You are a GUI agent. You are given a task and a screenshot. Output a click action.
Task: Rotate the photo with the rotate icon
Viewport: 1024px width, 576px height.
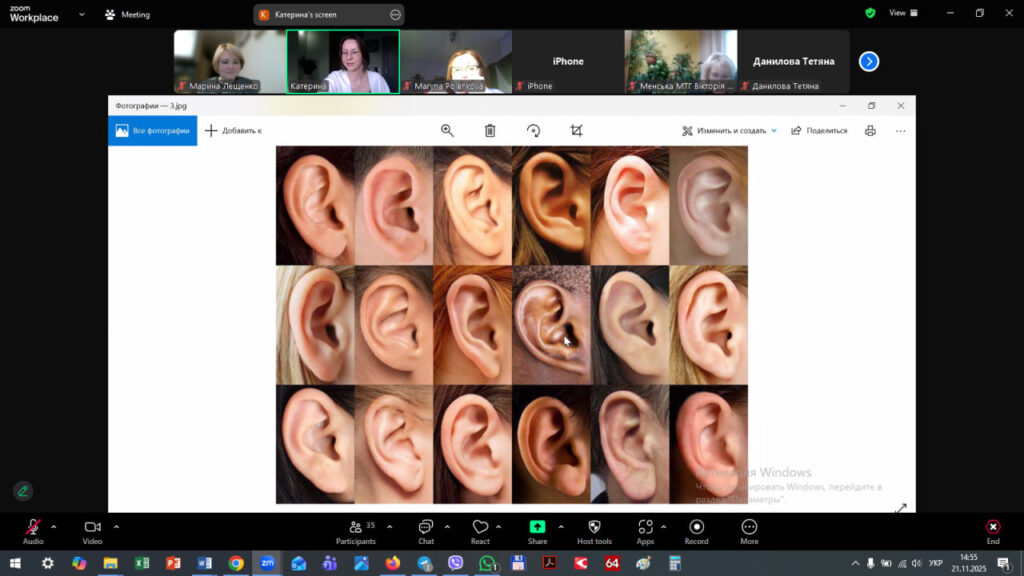533,131
